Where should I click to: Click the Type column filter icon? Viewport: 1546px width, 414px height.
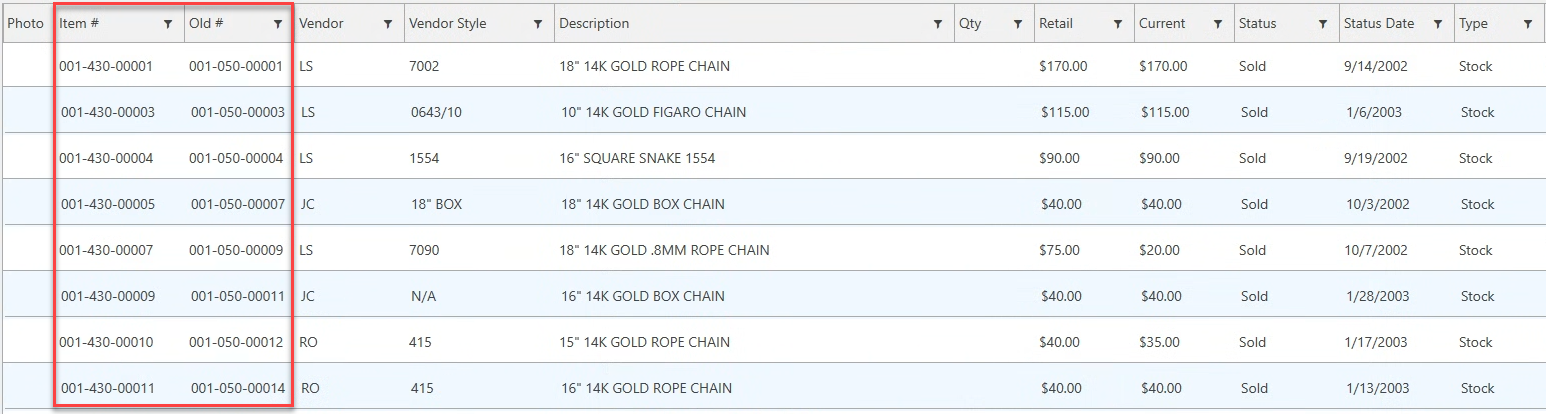(1528, 24)
